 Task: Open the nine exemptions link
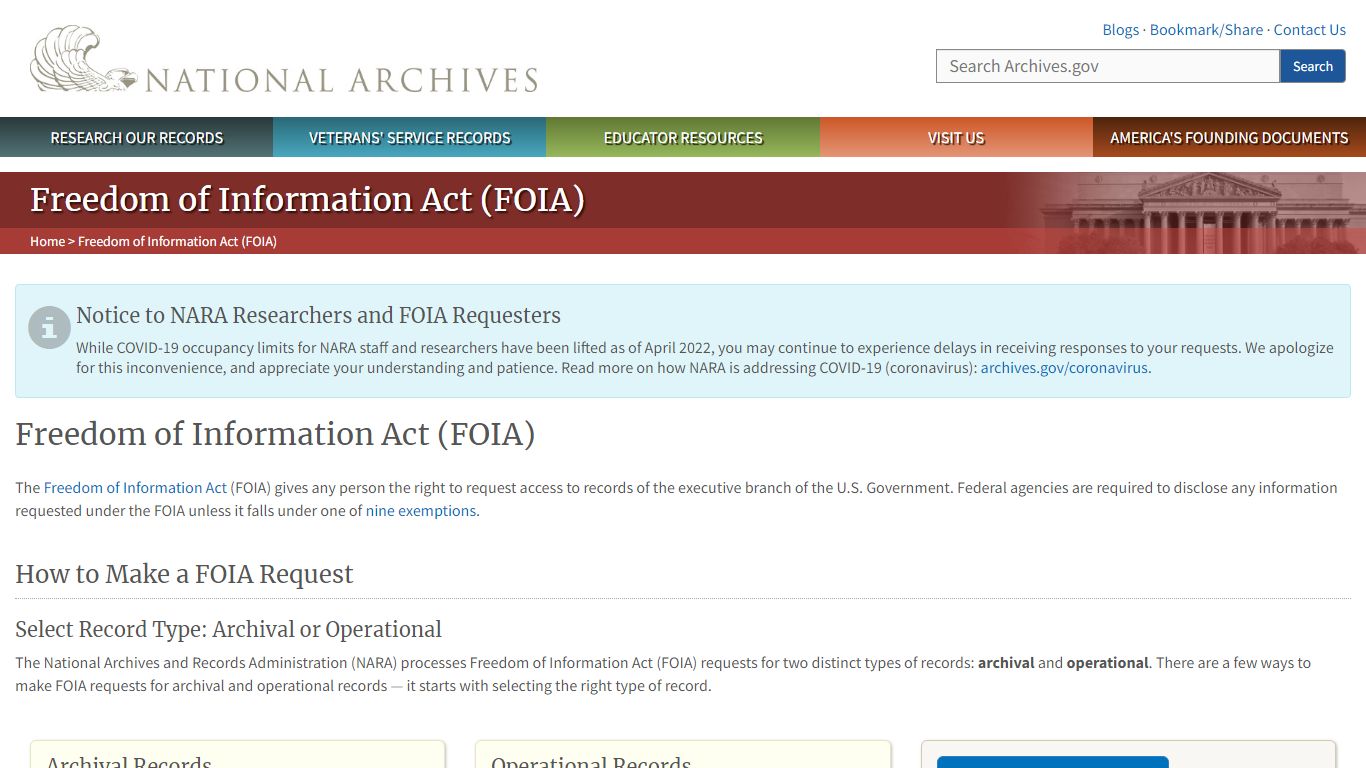[x=421, y=511]
